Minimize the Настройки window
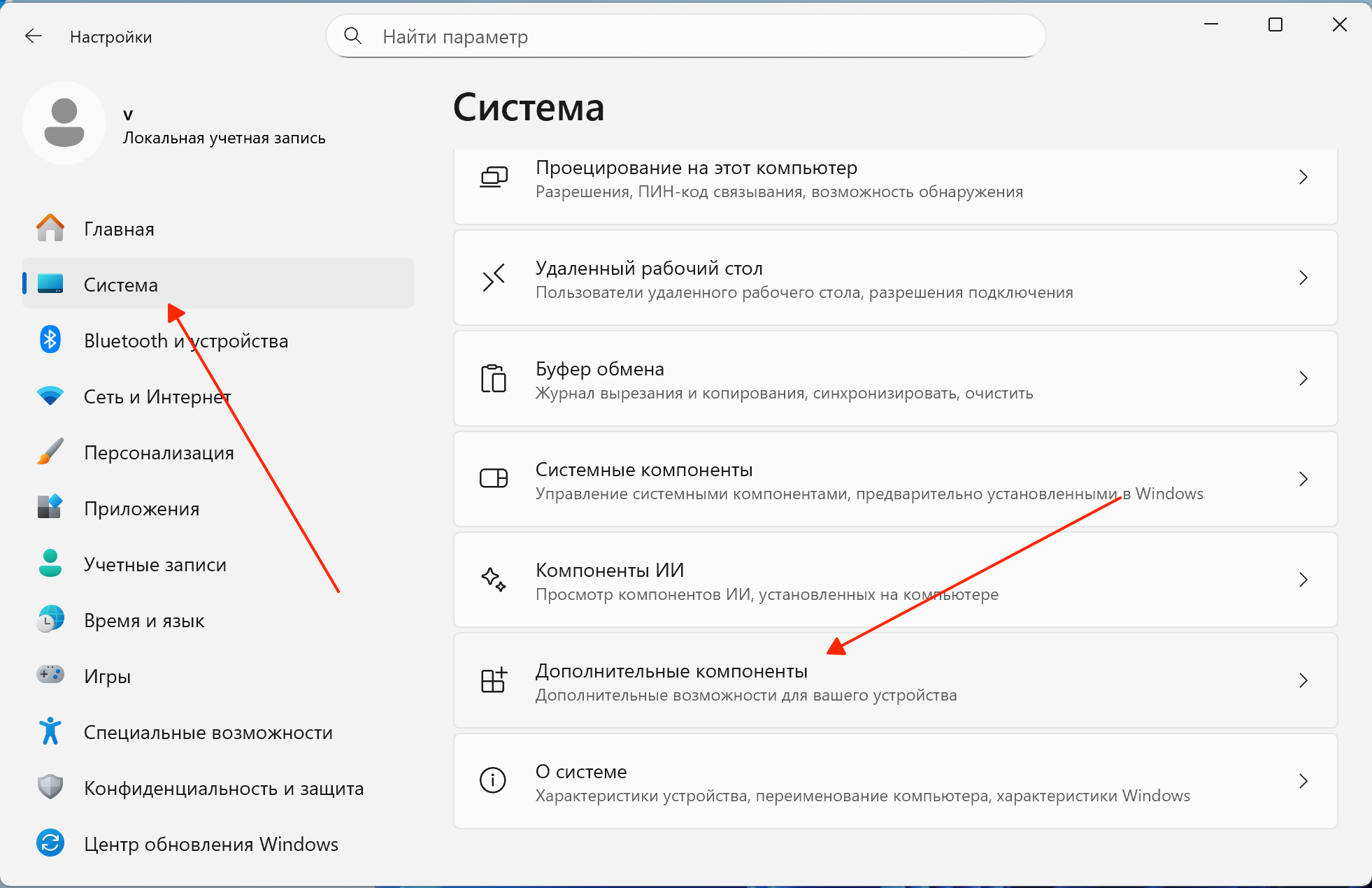Image resolution: width=1372 pixels, height=888 pixels. pyautogui.click(x=1211, y=24)
